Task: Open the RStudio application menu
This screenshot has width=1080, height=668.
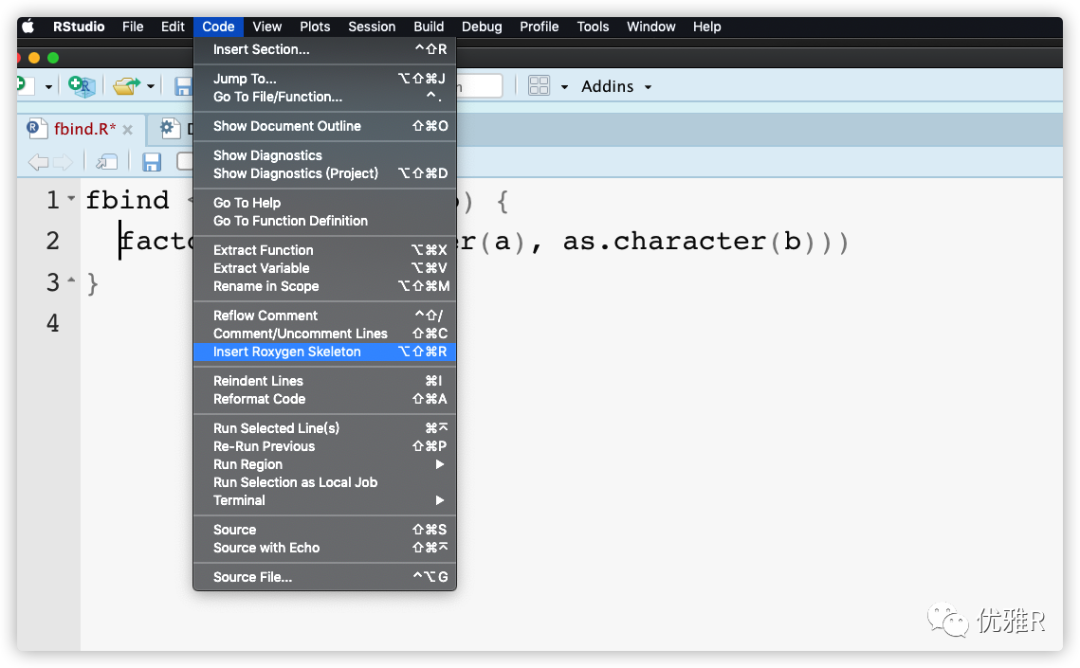Action: pos(79,27)
